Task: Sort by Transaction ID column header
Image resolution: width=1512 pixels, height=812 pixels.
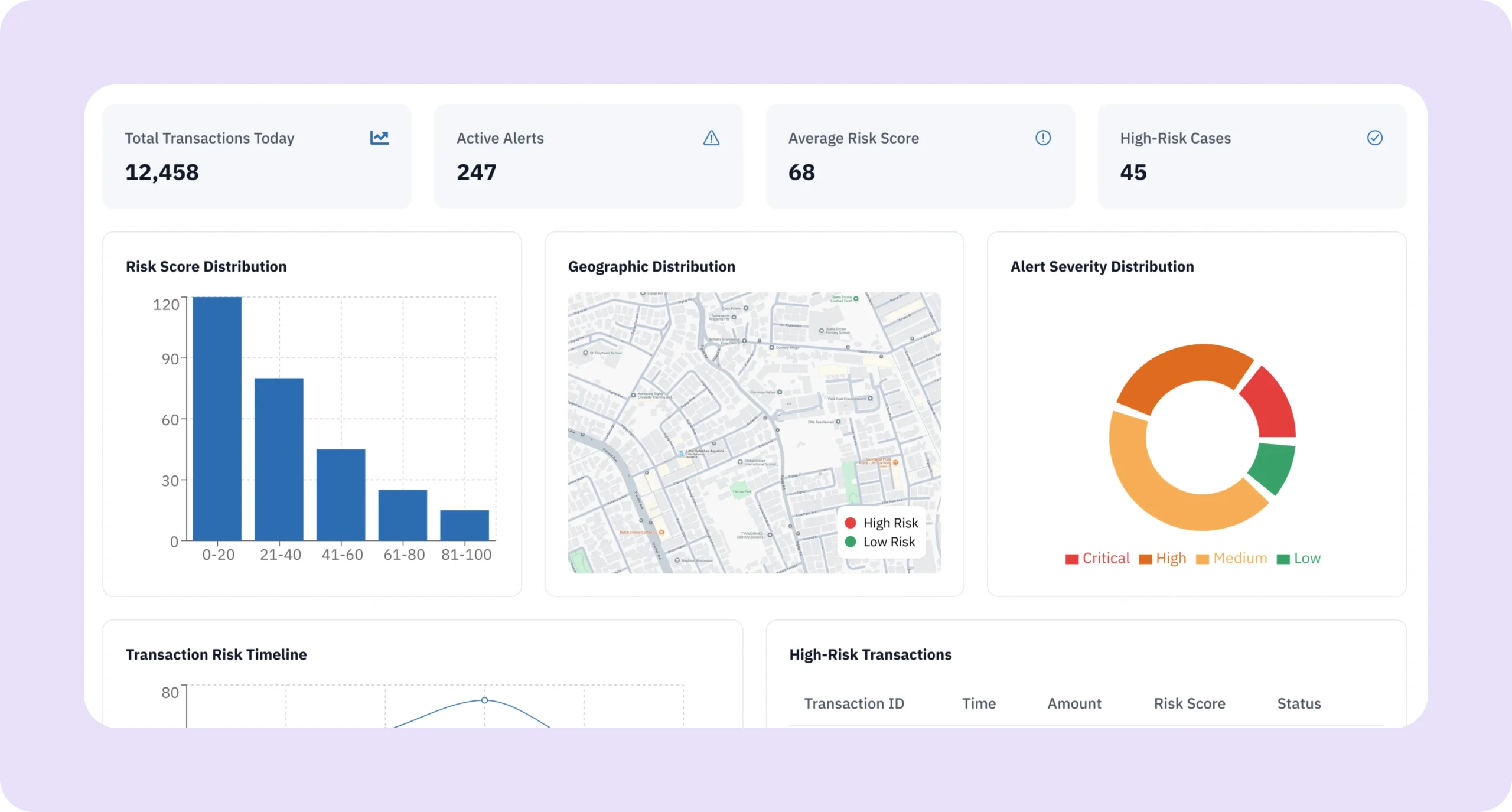Action: pos(853,703)
